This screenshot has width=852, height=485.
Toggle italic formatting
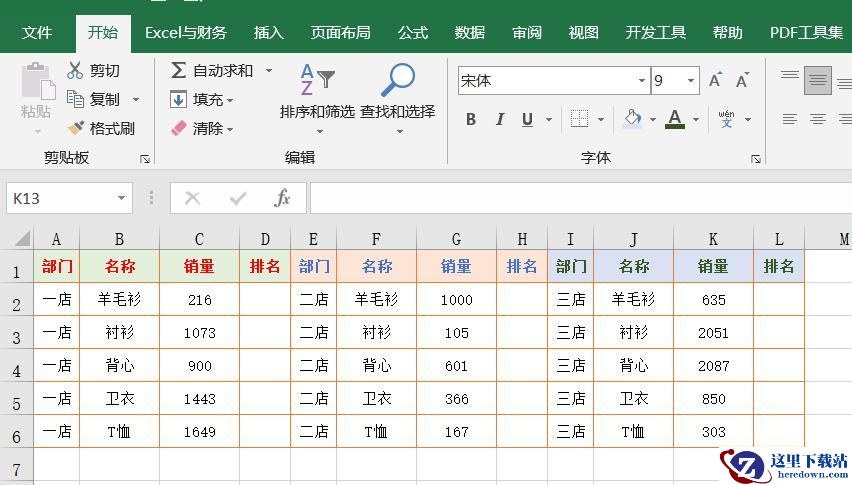coord(499,119)
